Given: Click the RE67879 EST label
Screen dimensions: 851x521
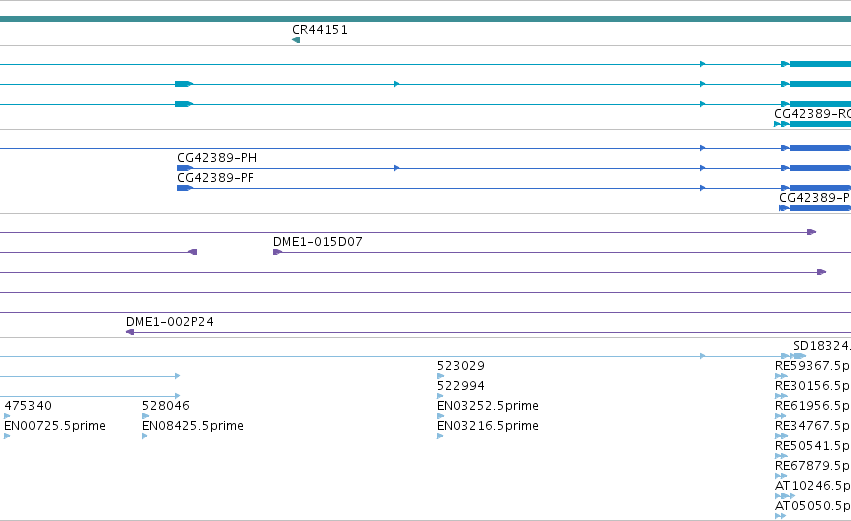Looking at the screenshot, I should click(x=812, y=466).
